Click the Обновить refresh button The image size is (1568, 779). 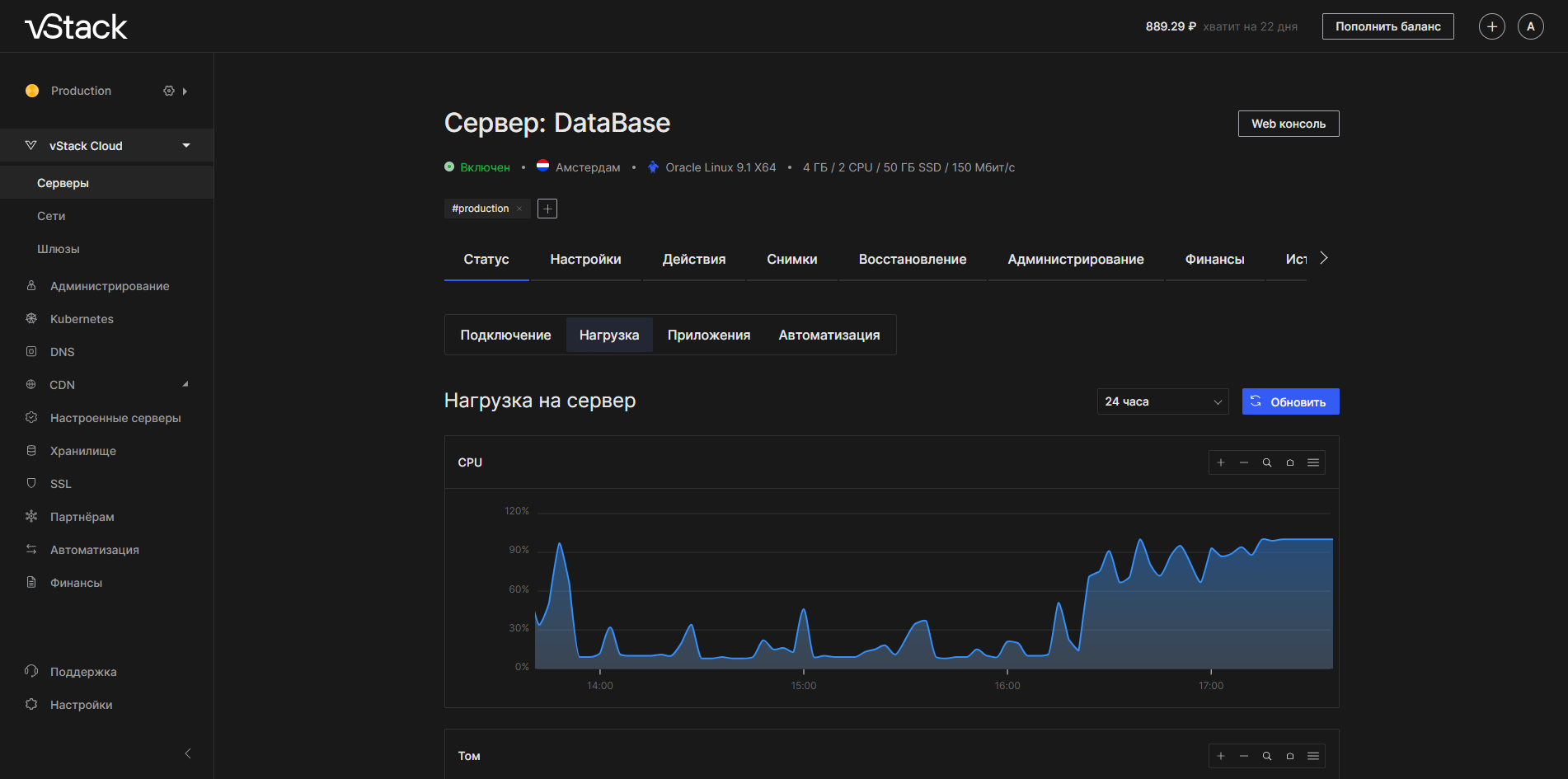pyautogui.click(x=1290, y=401)
